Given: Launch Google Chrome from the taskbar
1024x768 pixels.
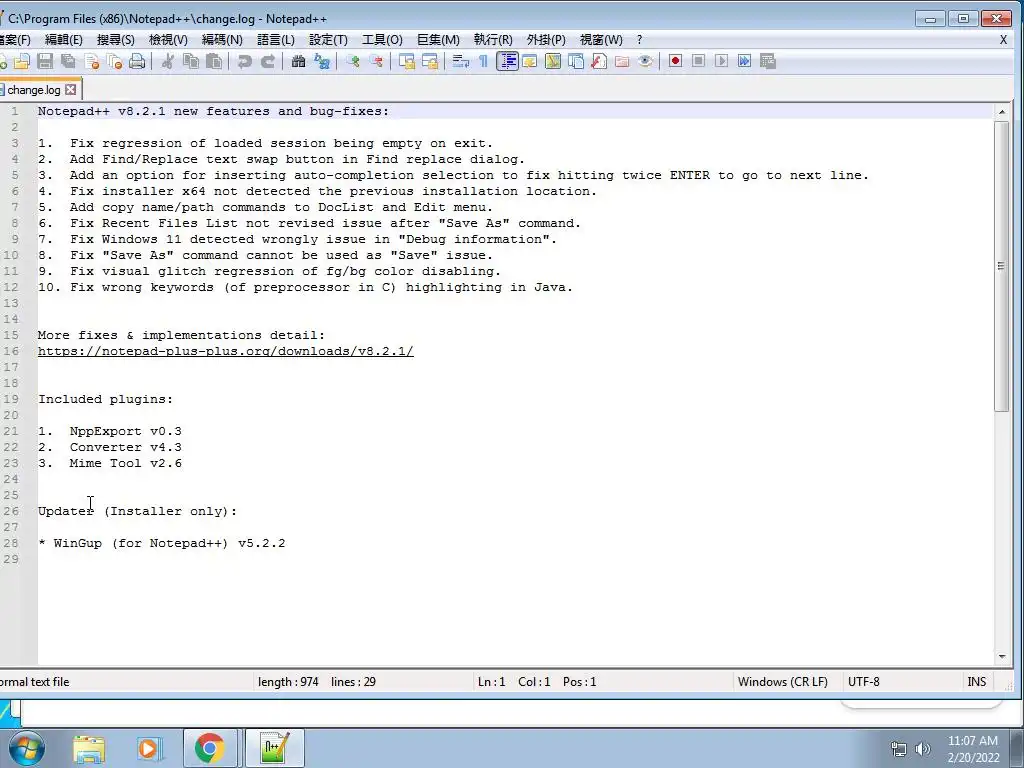Looking at the screenshot, I should pyautogui.click(x=209, y=748).
